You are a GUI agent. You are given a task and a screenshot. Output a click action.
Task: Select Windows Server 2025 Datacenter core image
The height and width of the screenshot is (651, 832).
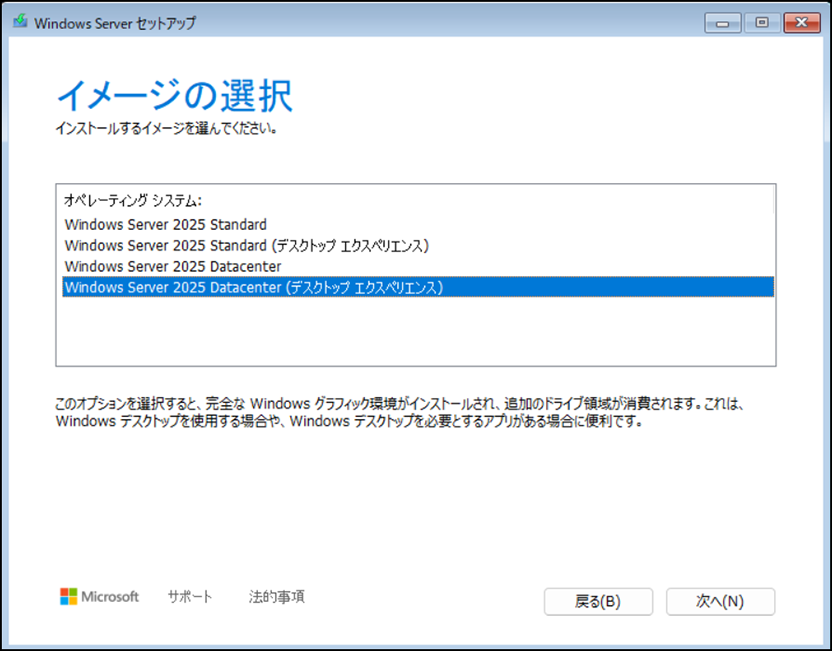point(418,266)
